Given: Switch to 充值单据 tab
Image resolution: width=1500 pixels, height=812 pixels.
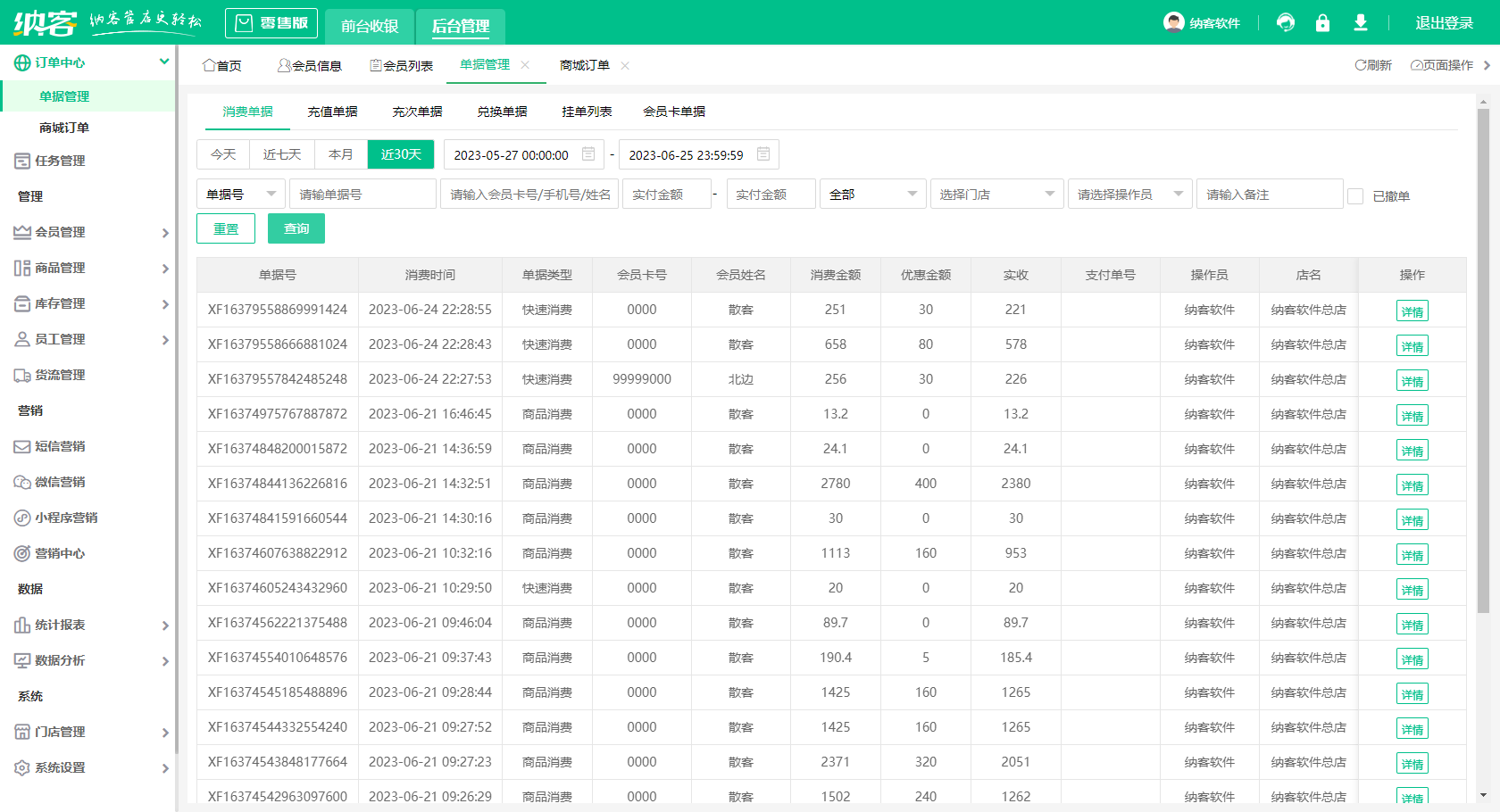Looking at the screenshot, I should pyautogui.click(x=332, y=112).
